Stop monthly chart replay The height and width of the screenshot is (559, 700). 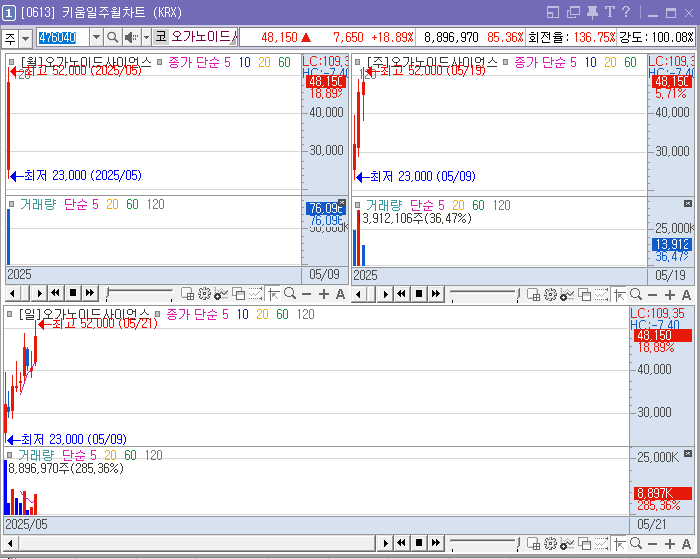[73, 293]
